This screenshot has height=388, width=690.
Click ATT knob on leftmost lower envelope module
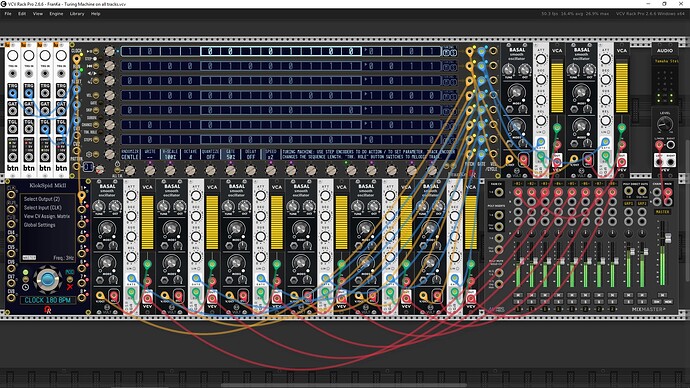(x=131, y=195)
